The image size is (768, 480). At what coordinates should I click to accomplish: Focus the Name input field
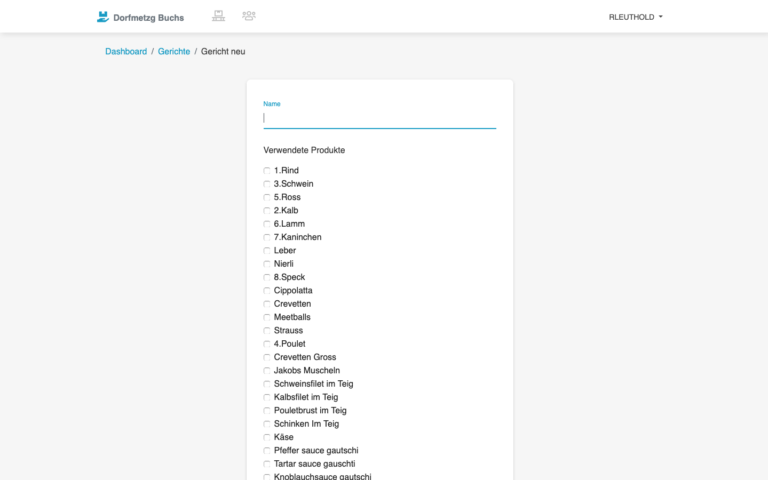pos(380,118)
